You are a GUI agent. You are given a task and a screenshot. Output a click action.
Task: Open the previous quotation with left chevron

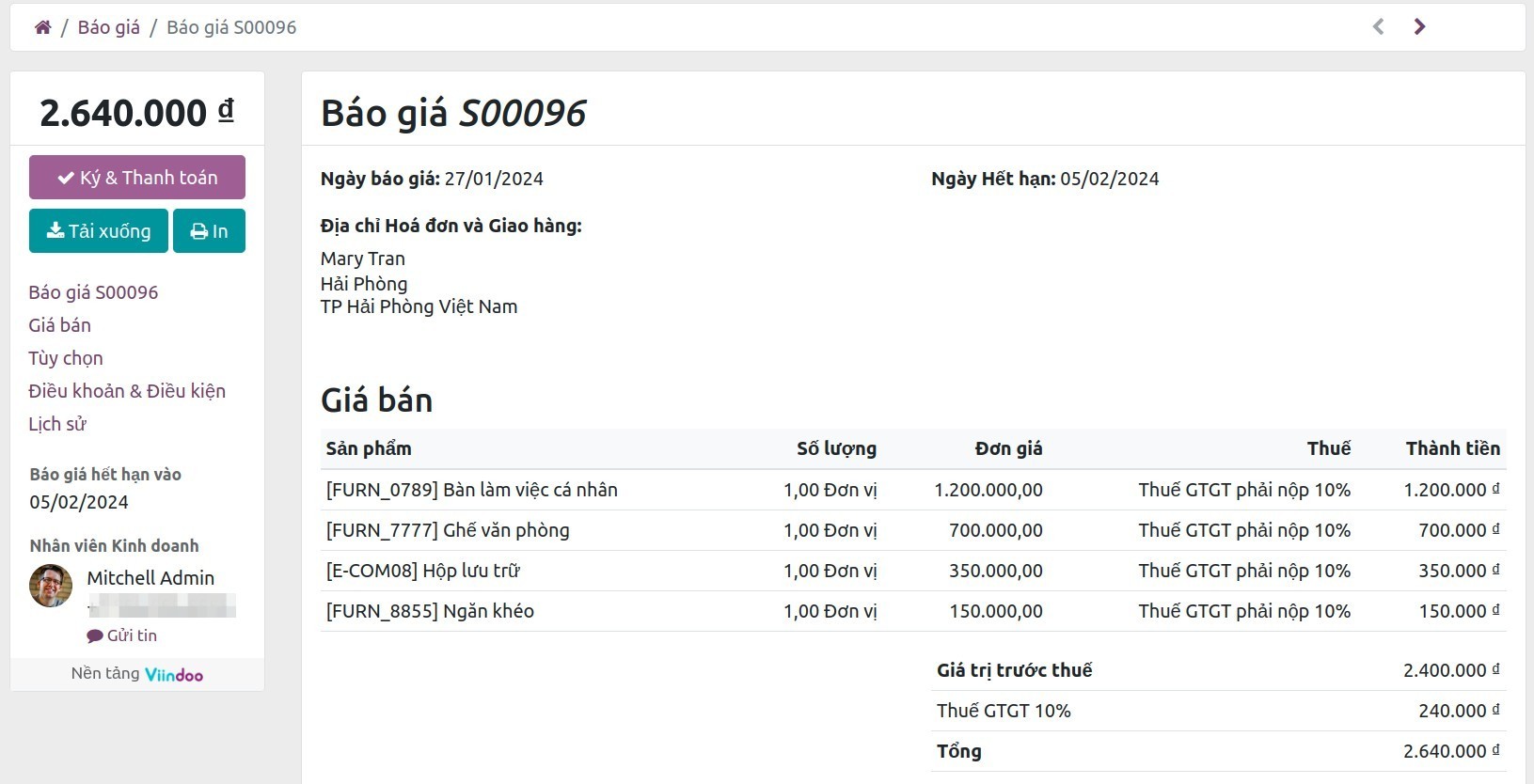[1378, 27]
